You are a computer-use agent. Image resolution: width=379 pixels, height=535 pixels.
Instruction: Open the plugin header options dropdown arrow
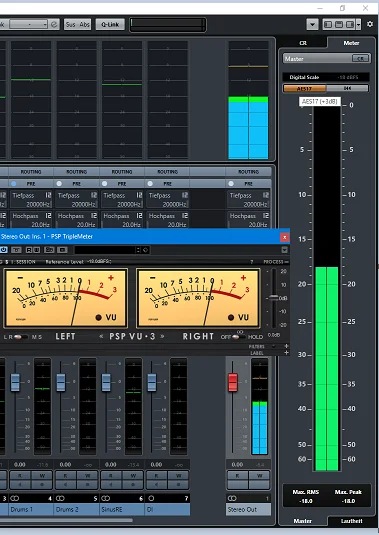pyautogui.click(x=285, y=250)
